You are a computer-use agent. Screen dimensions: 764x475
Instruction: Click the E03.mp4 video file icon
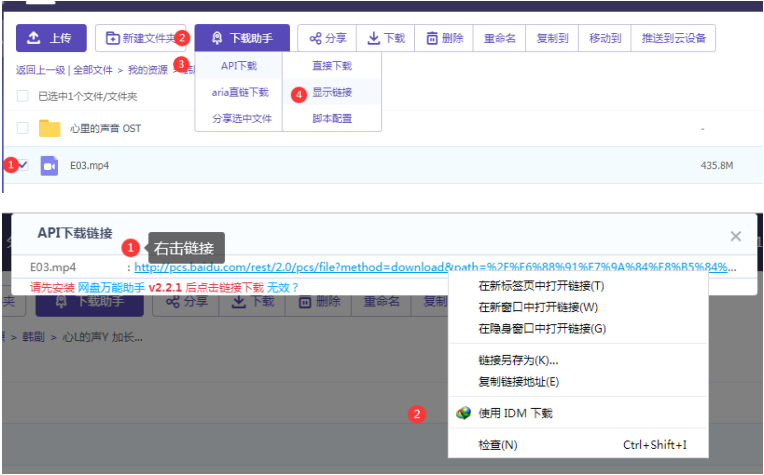(x=49, y=166)
